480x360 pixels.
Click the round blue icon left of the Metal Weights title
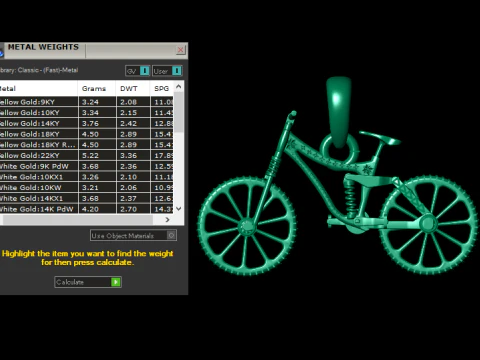click(1, 52)
